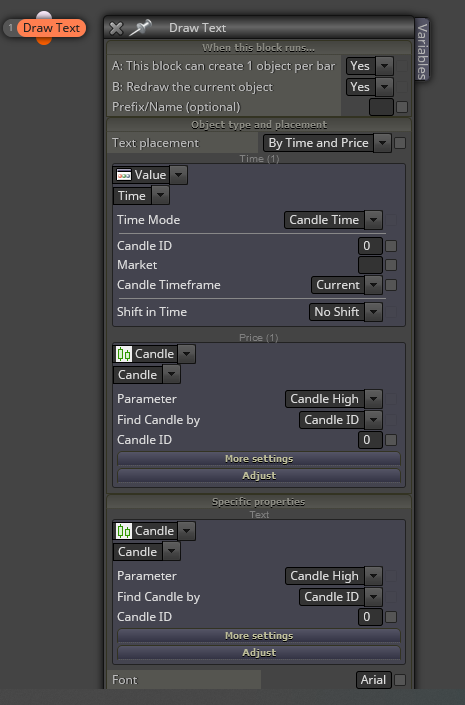Click the orange bottom connector of the Draw Text block
The height and width of the screenshot is (705, 465).
tap(44, 41)
